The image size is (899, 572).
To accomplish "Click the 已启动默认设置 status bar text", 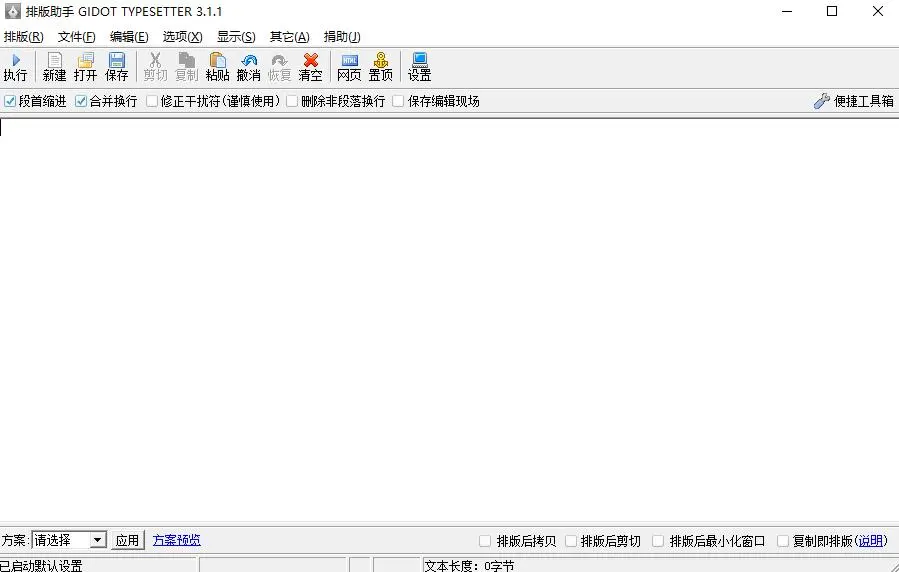I will tap(41, 566).
